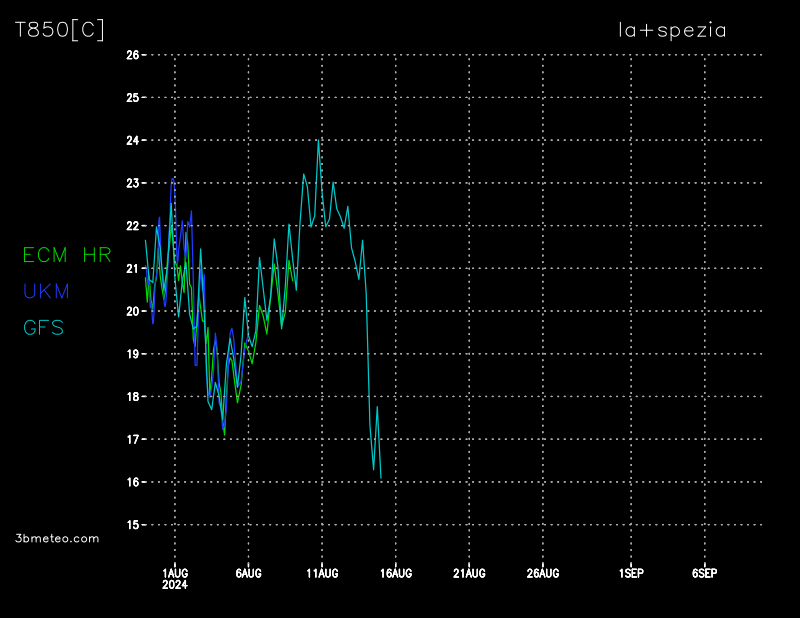Viewport: 800px width, 618px height.
Task: Open the 3bmeteo.com watermark link
Action: [58, 538]
